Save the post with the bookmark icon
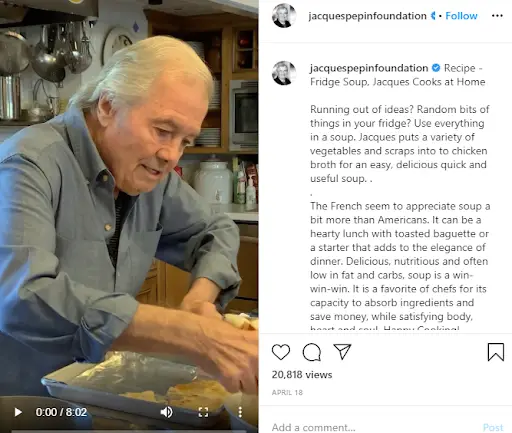Viewport: 512px width, 433px height. pyautogui.click(x=496, y=352)
